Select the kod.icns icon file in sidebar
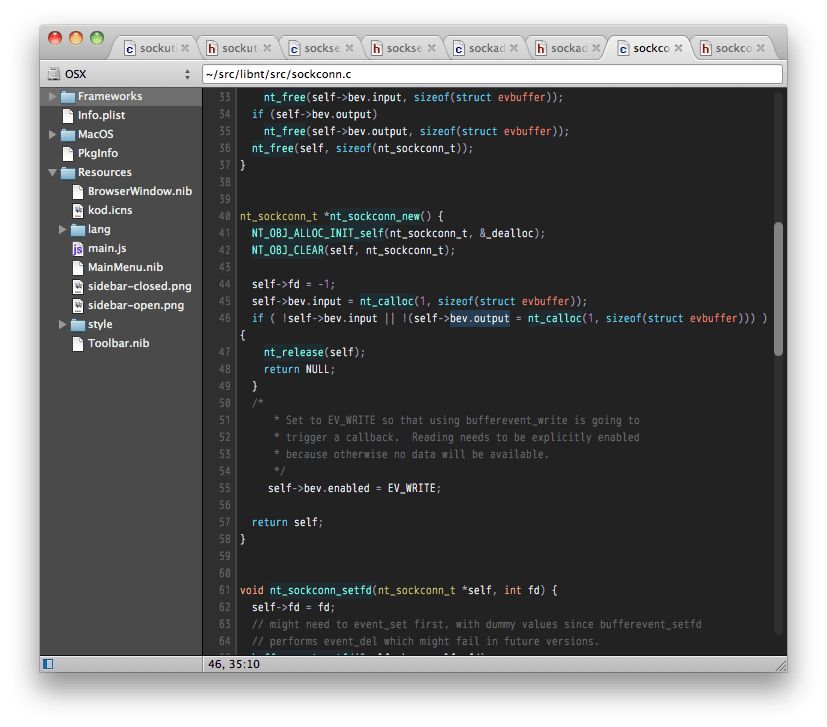The height and width of the screenshot is (727, 827). (78, 210)
